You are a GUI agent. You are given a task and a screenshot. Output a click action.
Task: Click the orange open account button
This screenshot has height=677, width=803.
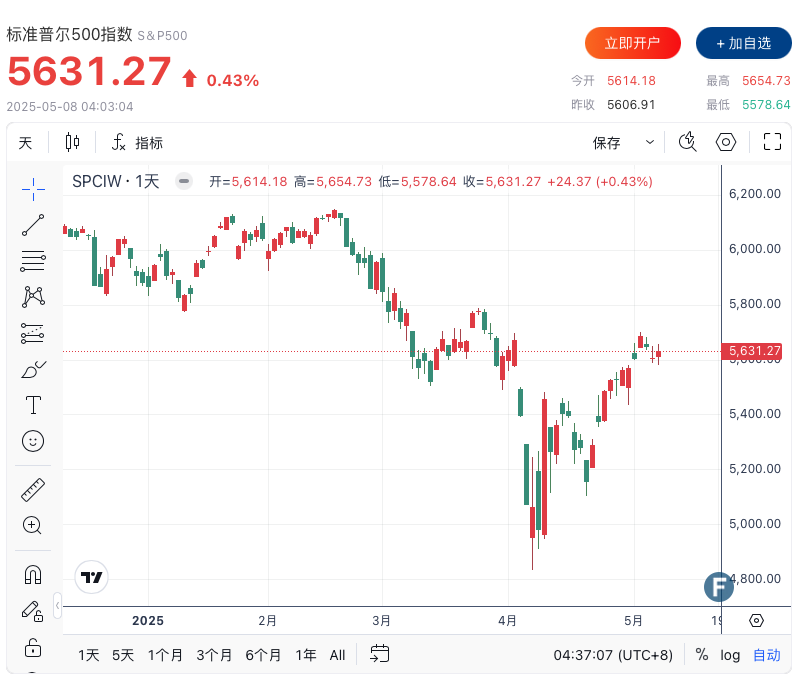632,43
